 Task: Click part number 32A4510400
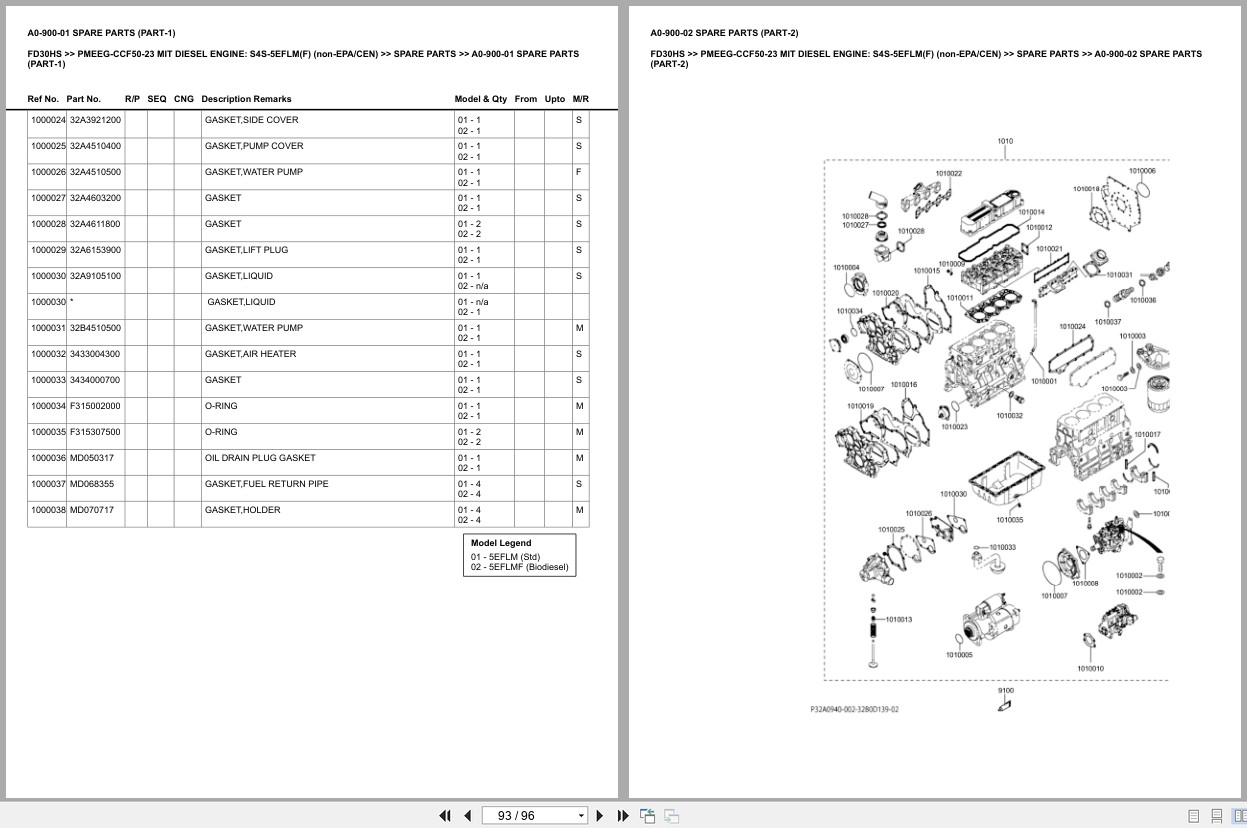point(95,146)
